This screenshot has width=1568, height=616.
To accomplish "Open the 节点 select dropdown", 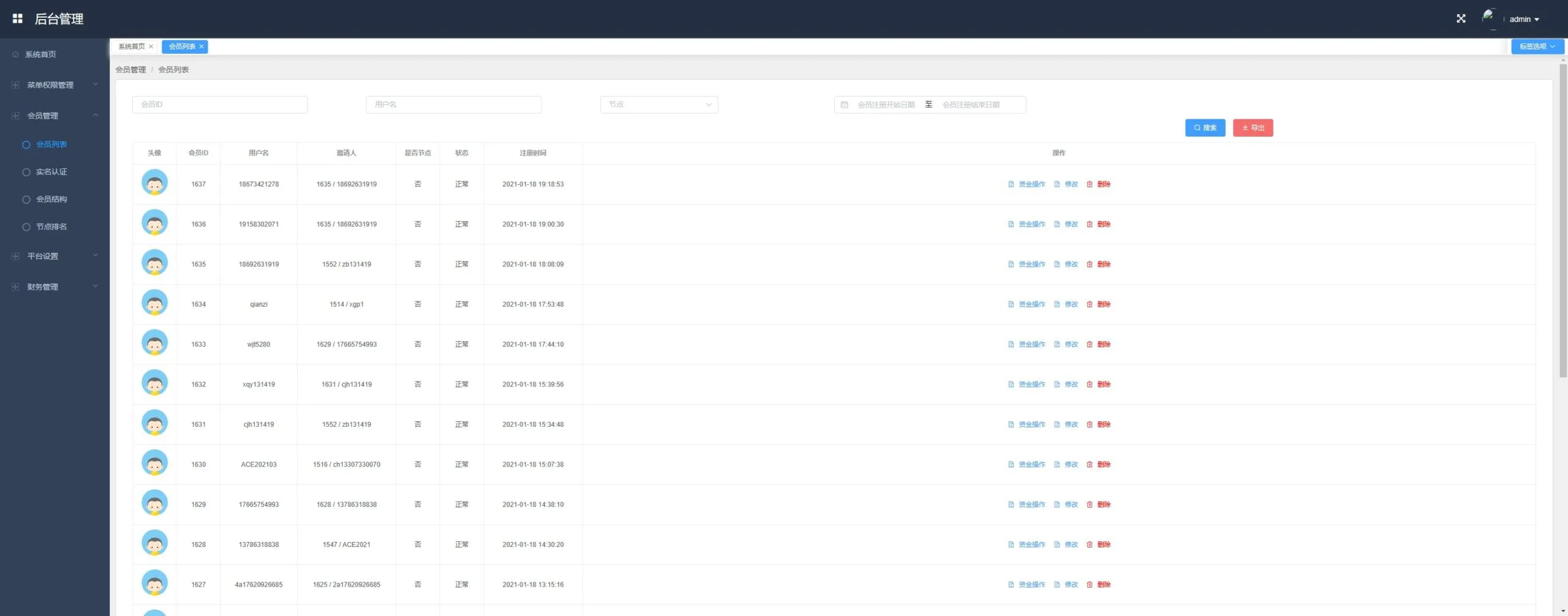I will 659,105.
